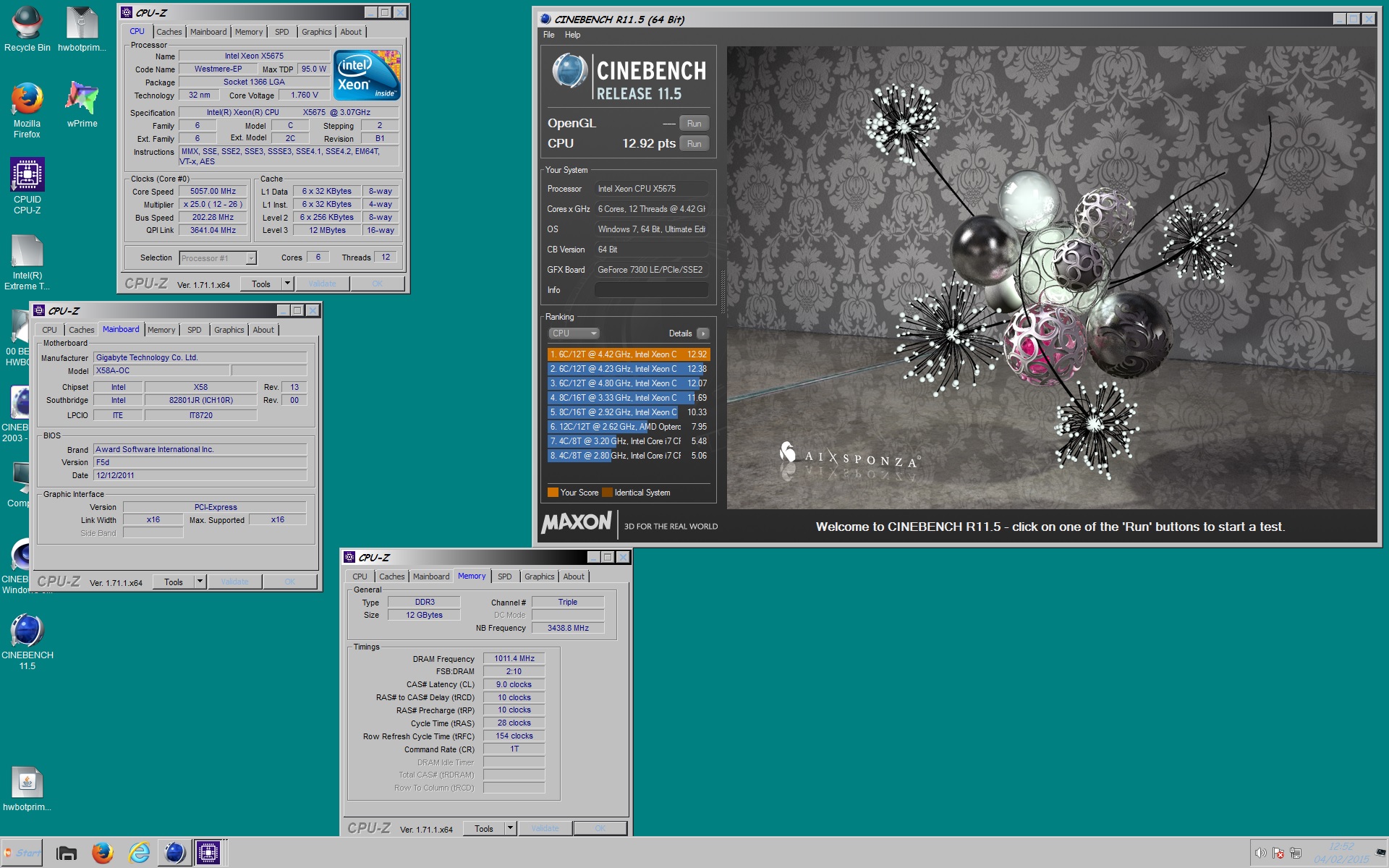Click the rendered scene preview image
The height and width of the screenshot is (868, 1389).
click(x=1050, y=278)
